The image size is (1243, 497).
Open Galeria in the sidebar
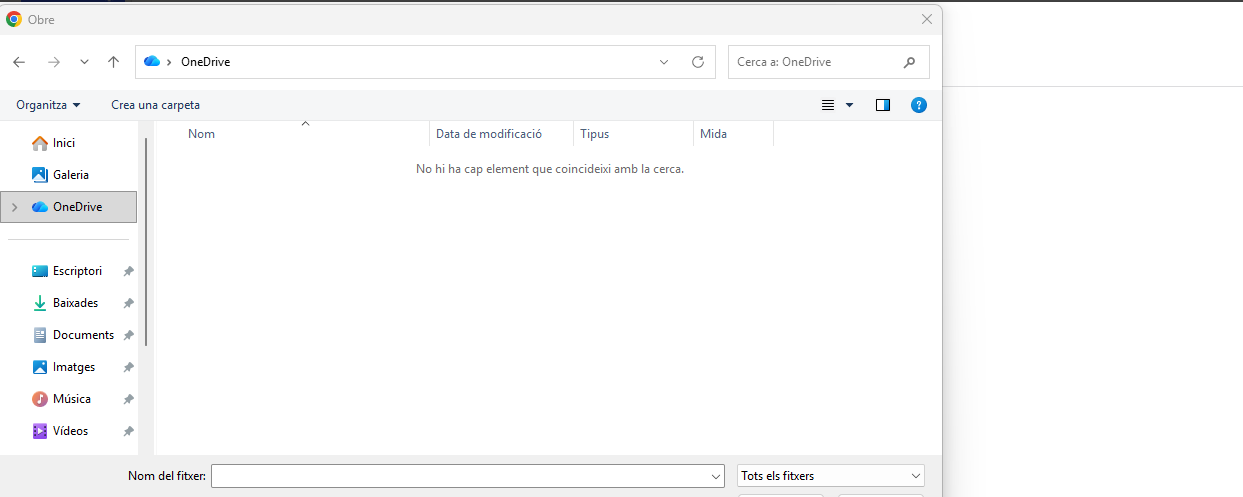click(70, 175)
